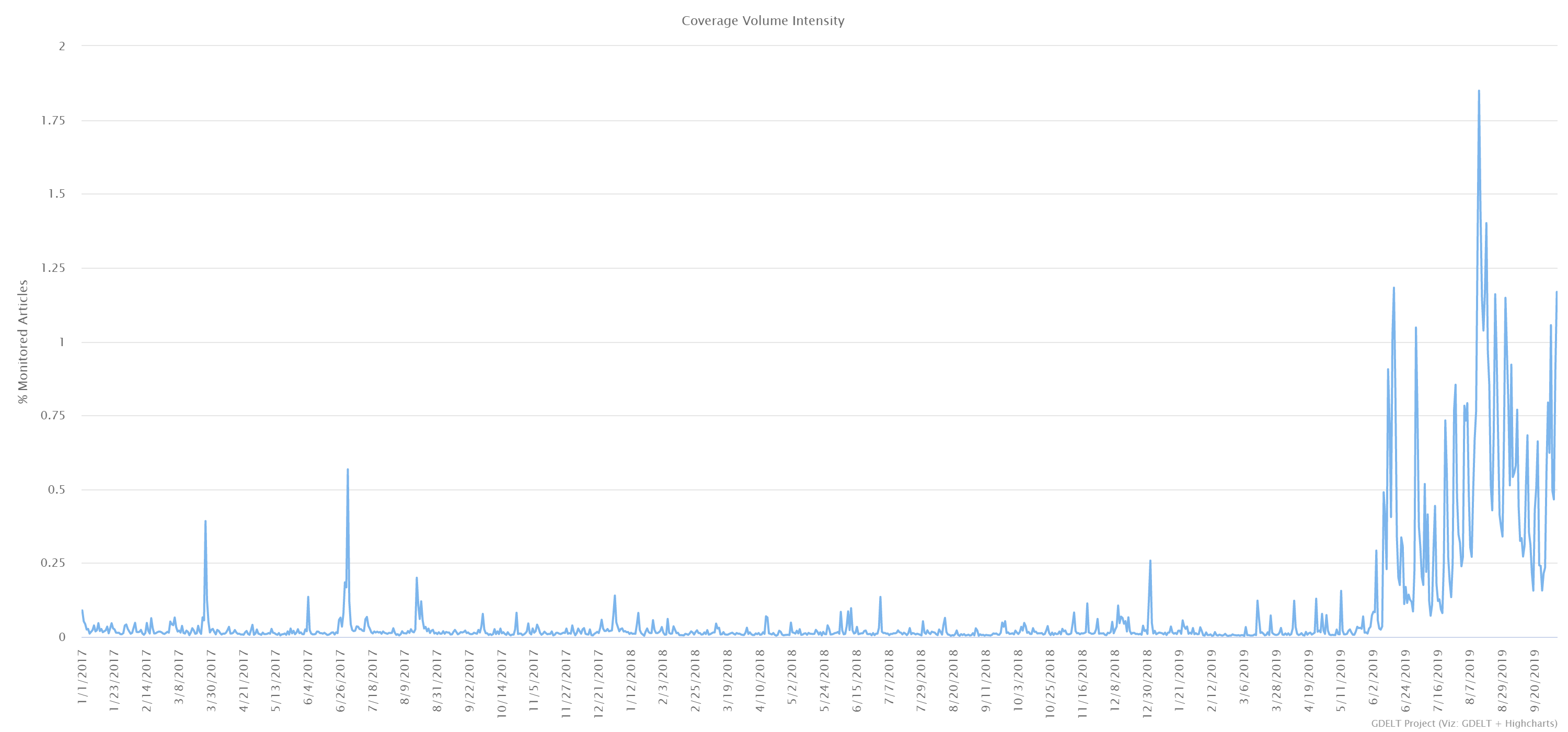The width and height of the screenshot is (1568, 732).
Task: Click the x-axis date 10/25/2018
Action: [x=1051, y=683]
